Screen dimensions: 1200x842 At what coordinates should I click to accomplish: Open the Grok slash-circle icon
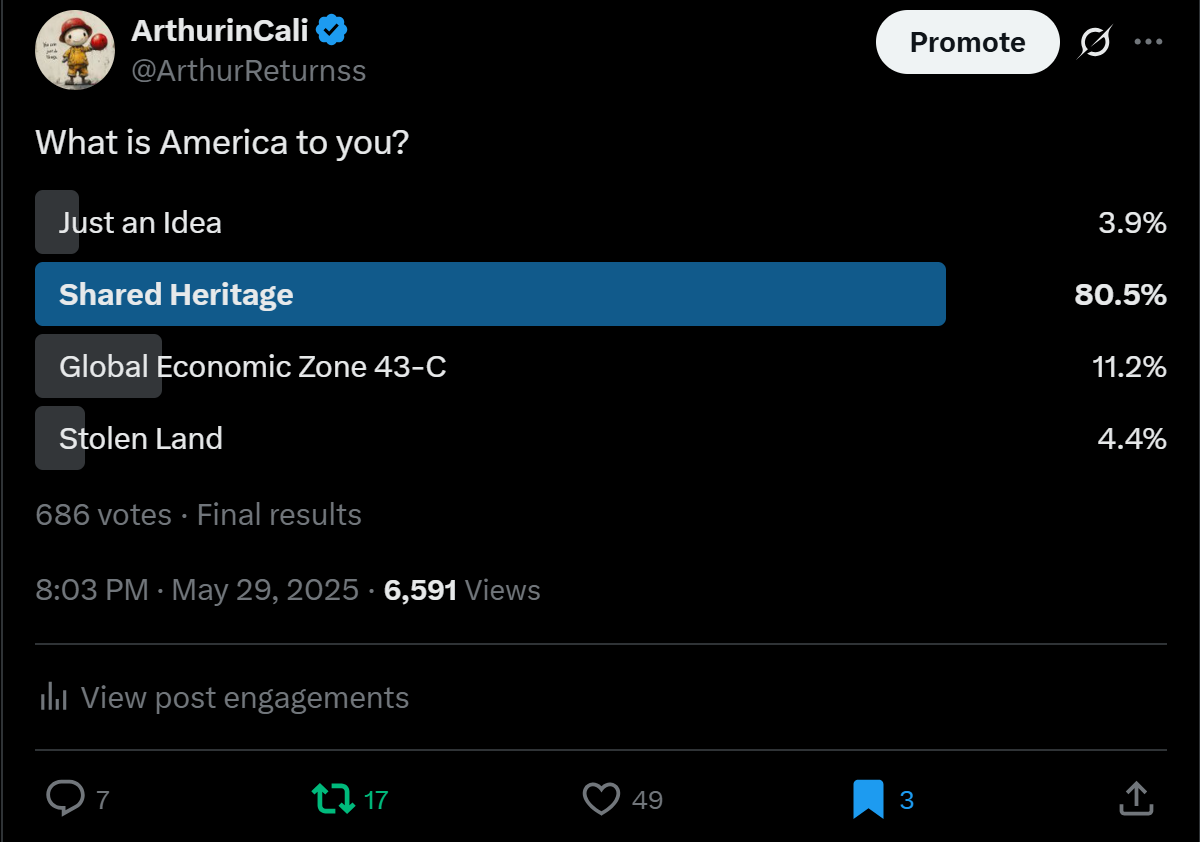(1096, 42)
